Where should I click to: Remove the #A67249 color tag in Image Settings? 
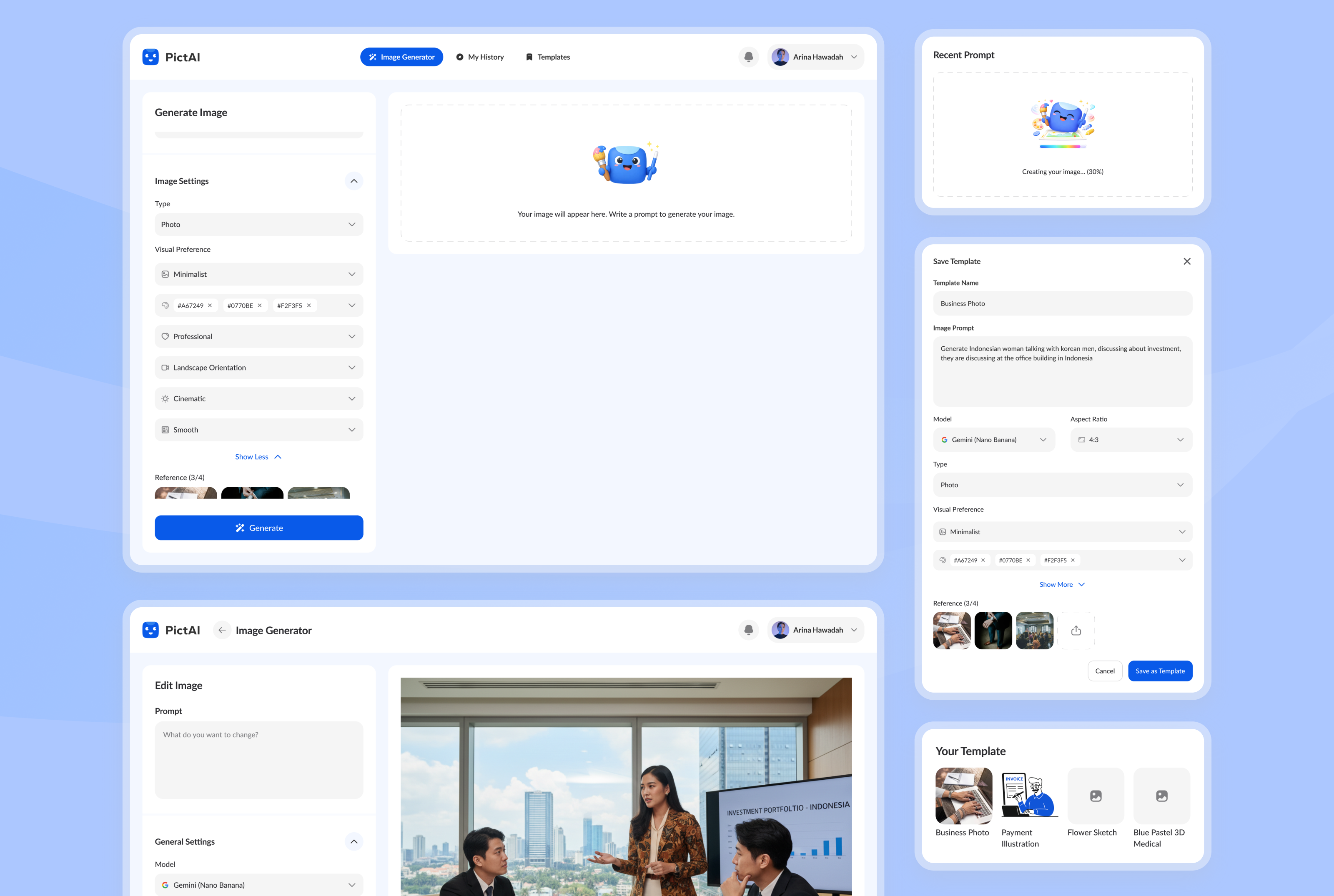tap(210, 306)
